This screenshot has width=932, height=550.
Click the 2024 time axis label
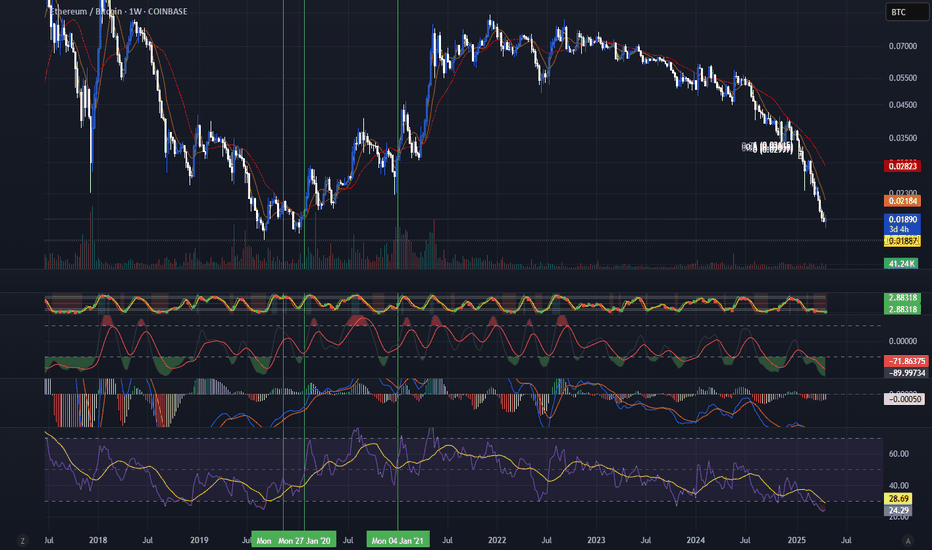[695, 540]
